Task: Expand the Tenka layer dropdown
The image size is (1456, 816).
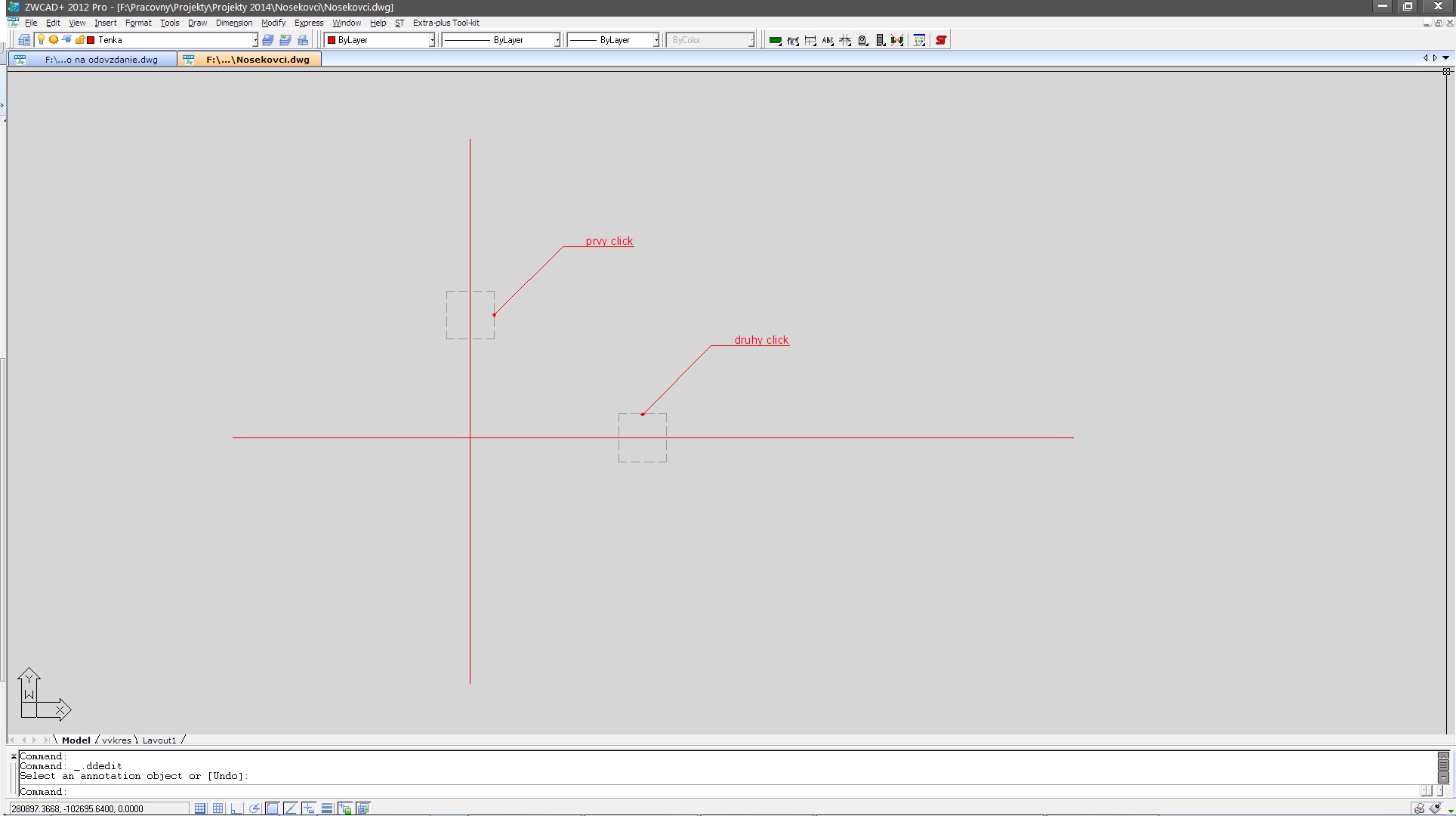Action: (254, 40)
